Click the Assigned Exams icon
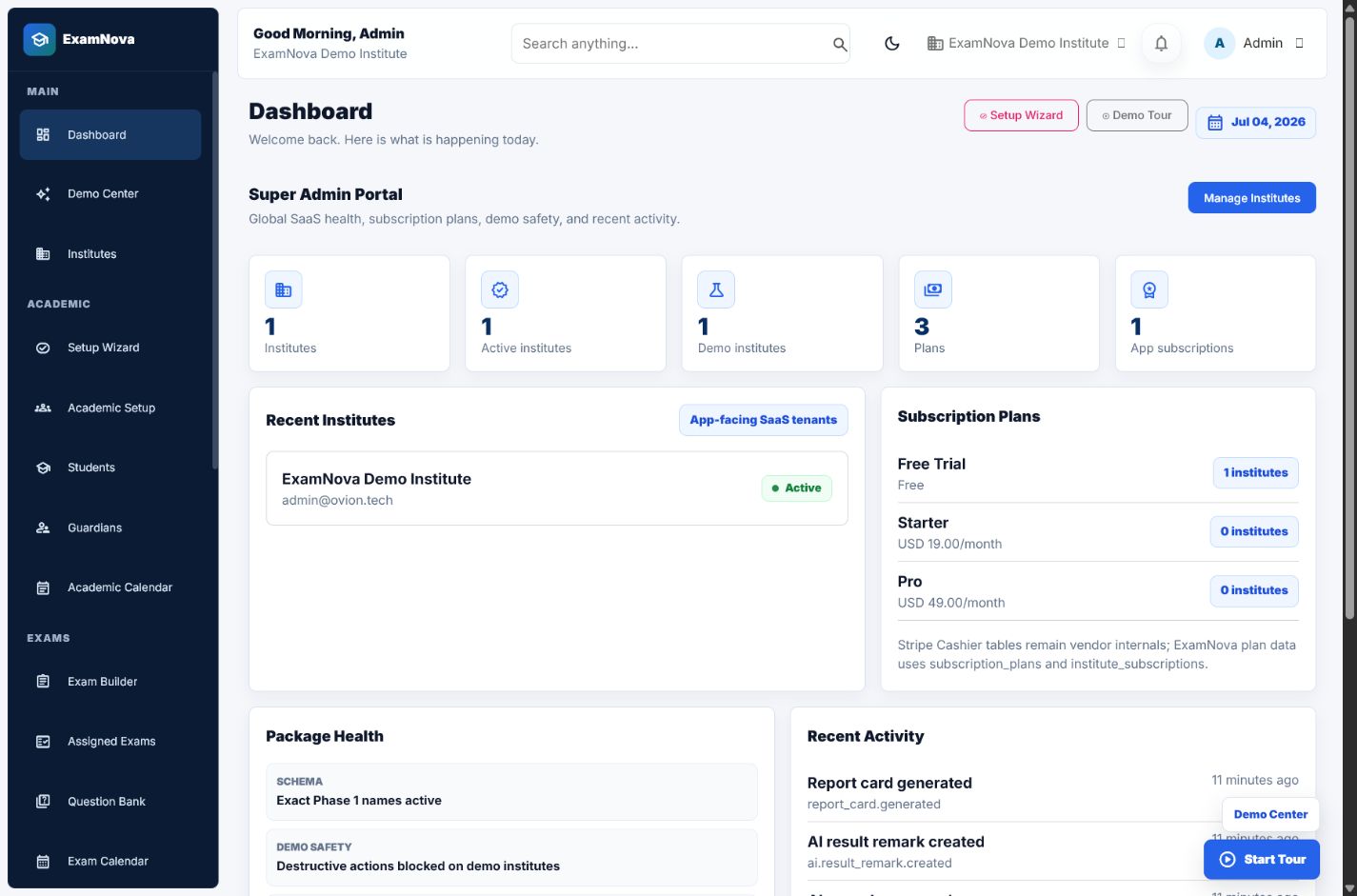 click(43, 742)
